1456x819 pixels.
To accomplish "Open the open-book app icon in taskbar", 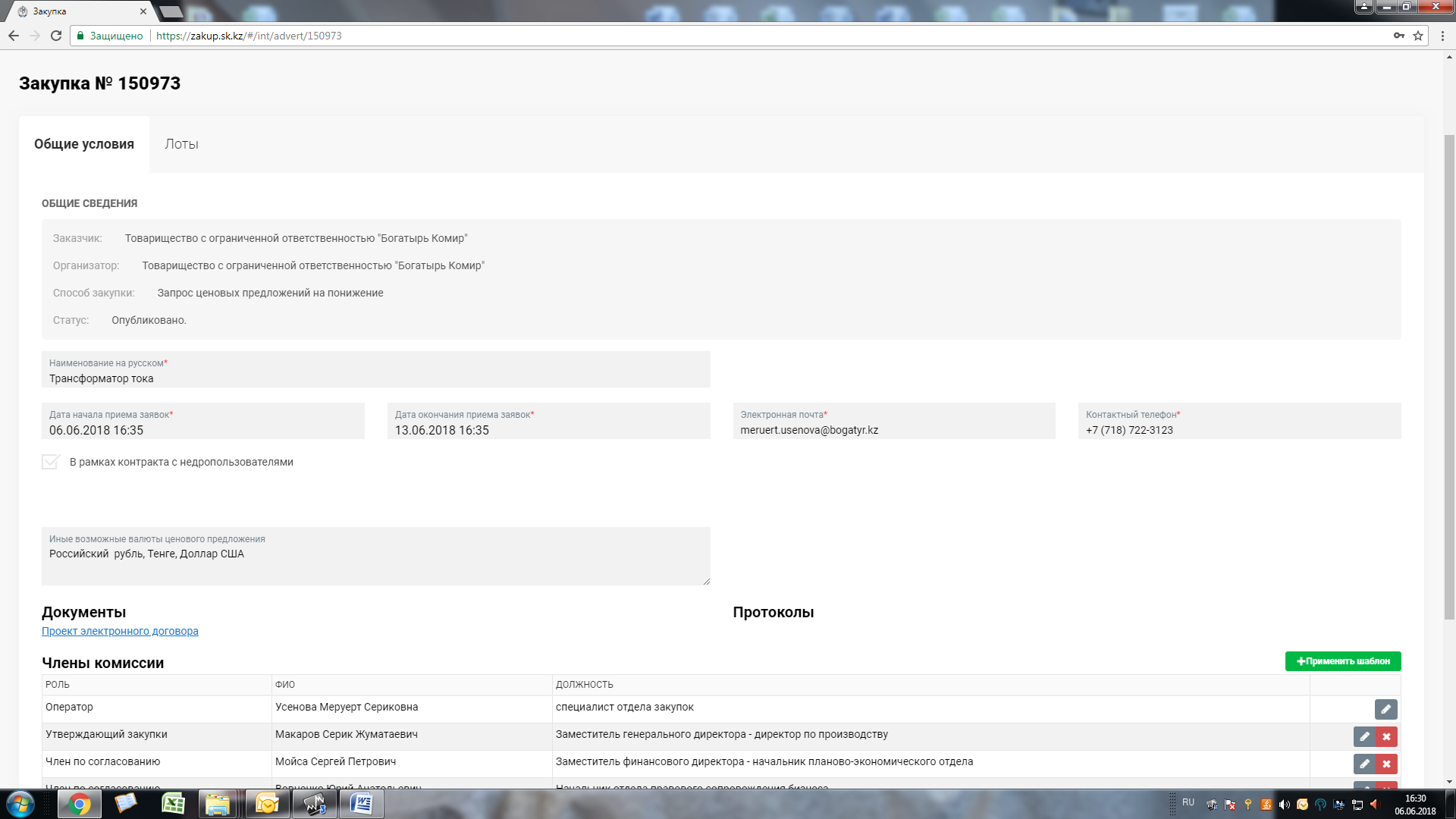I will (x=126, y=804).
